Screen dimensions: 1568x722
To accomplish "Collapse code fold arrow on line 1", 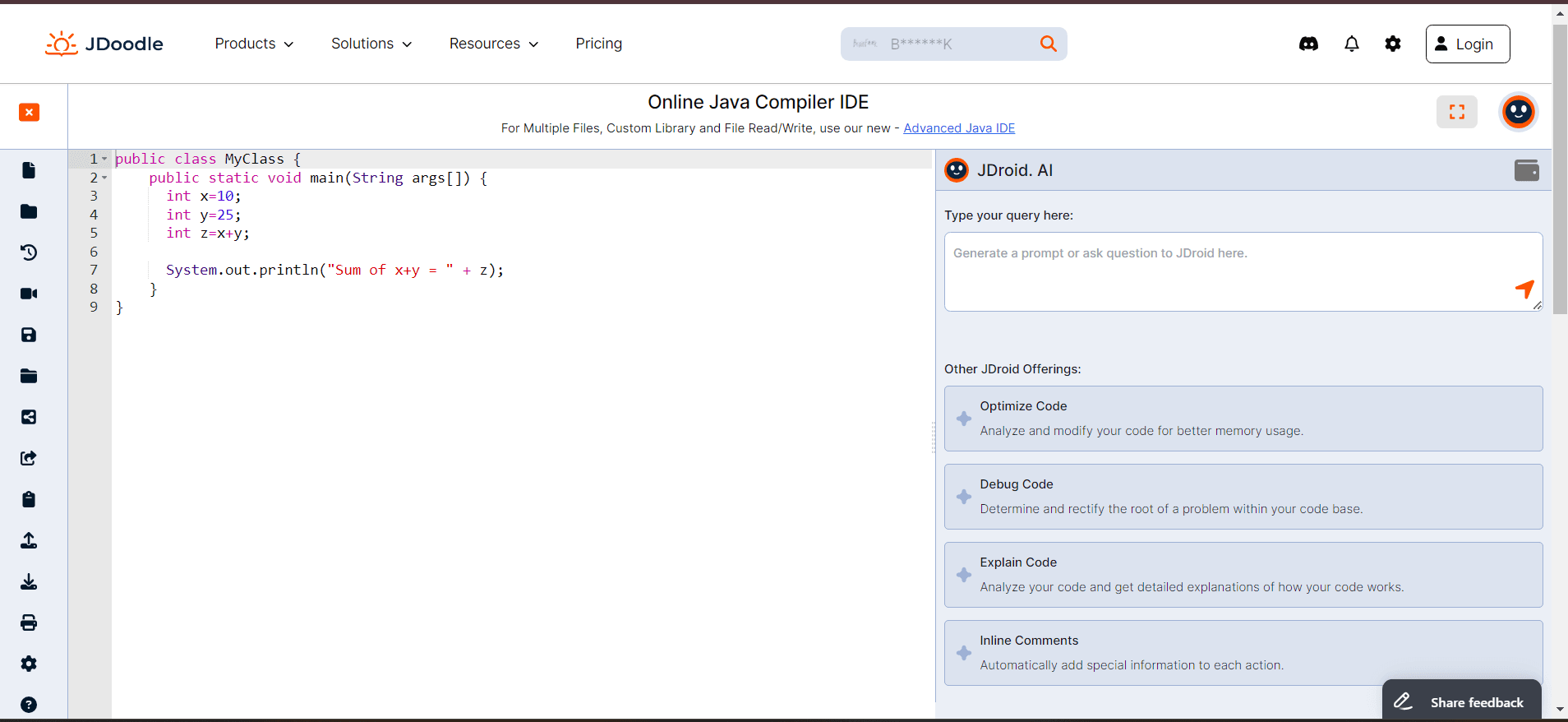I will coord(104,159).
